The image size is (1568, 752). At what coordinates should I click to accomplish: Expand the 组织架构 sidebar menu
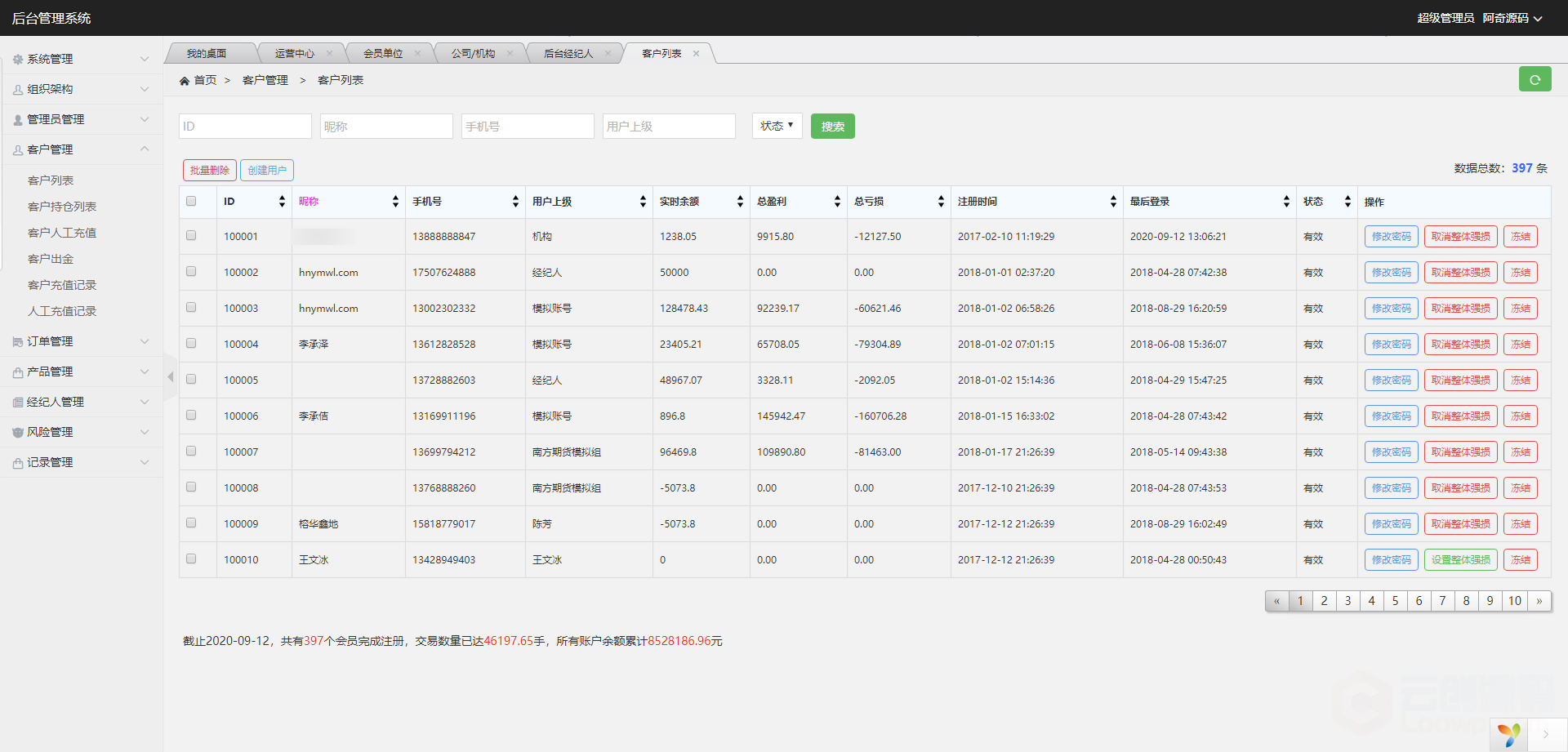pyautogui.click(x=82, y=89)
